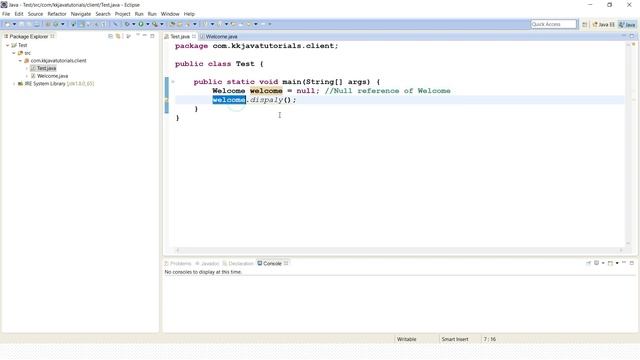Expand the Welcome.java tree node

tap(27, 76)
